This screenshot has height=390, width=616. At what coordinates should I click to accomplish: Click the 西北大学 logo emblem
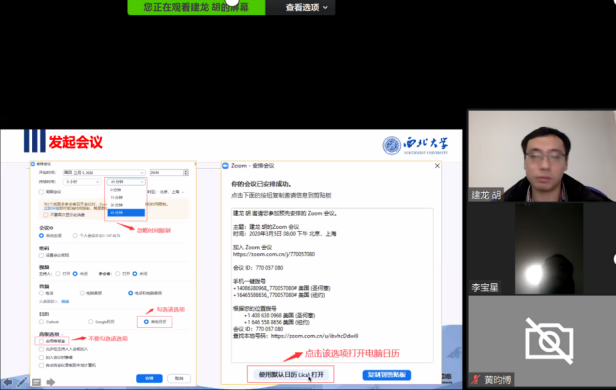(x=392, y=146)
